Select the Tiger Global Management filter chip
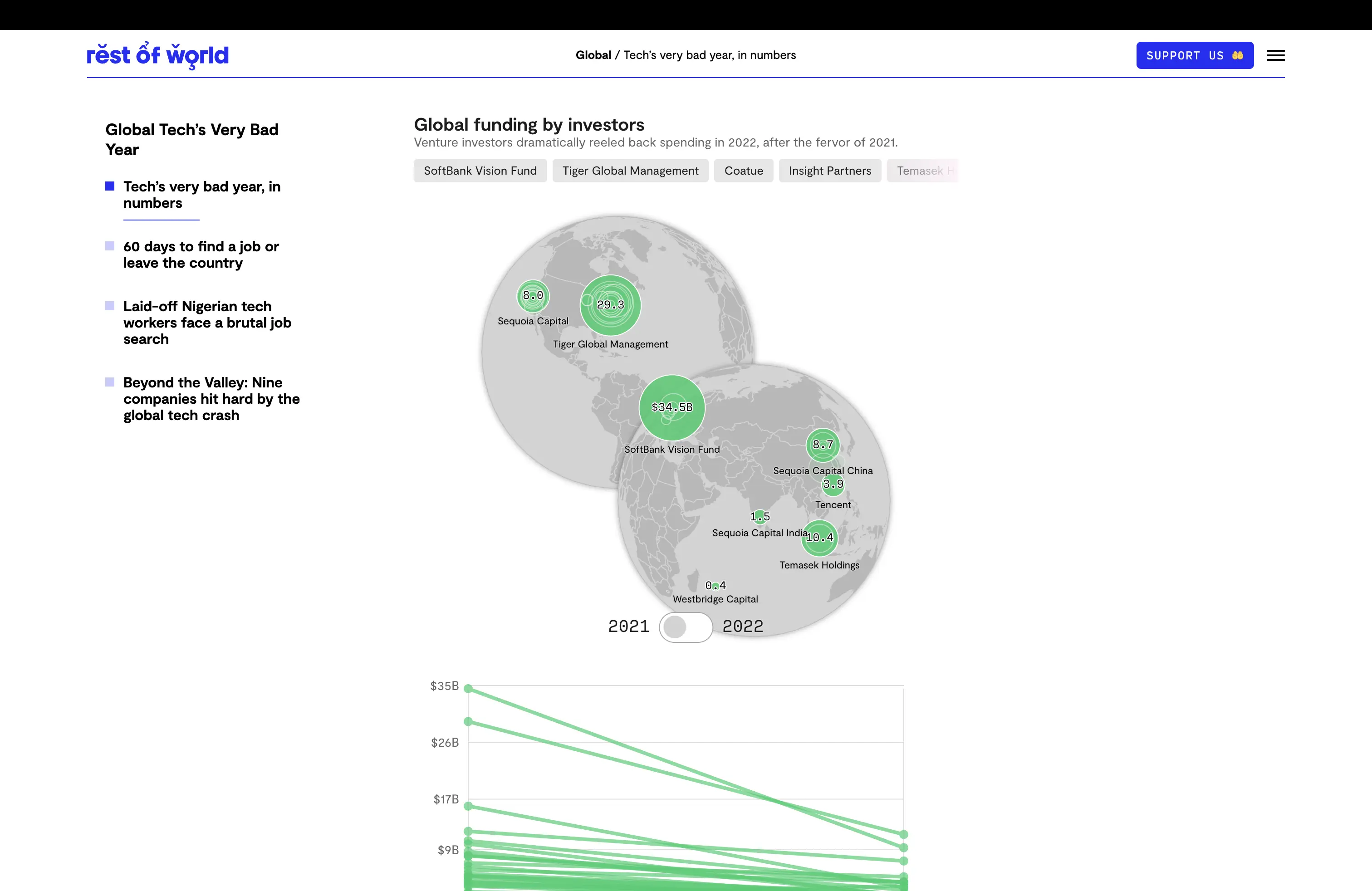Image resolution: width=1372 pixels, height=891 pixels. (630, 171)
